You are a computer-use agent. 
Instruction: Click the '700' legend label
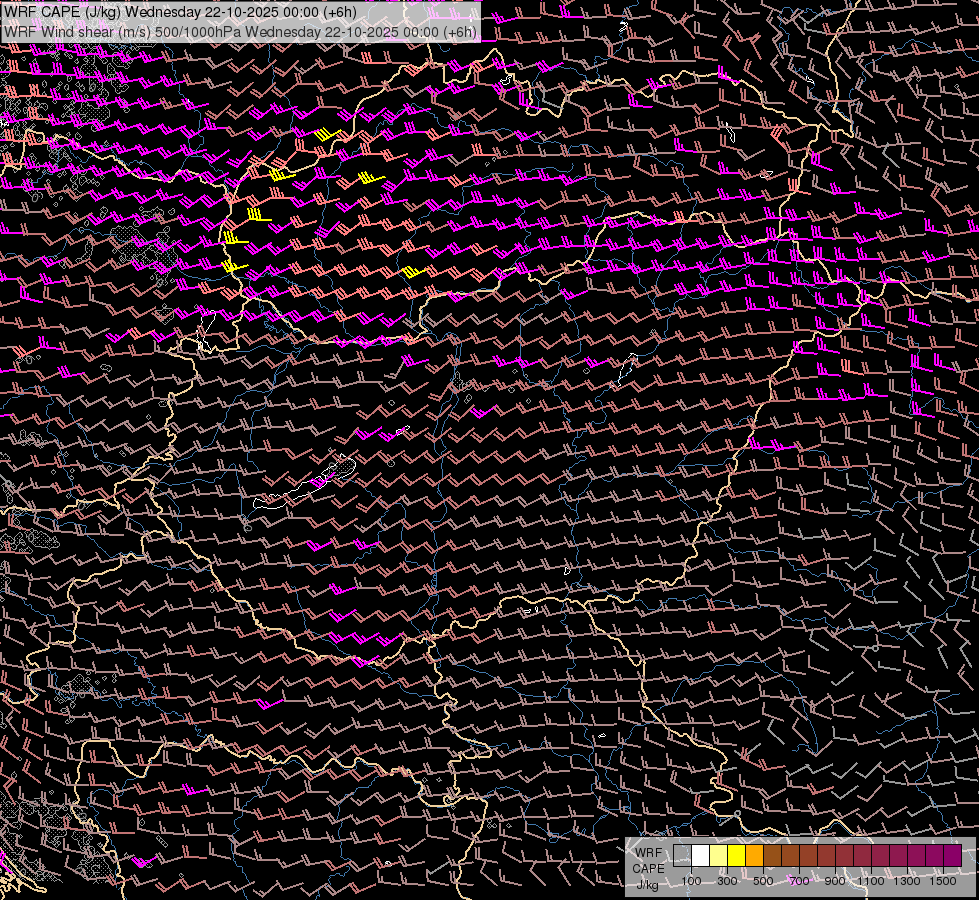[x=799, y=881]
